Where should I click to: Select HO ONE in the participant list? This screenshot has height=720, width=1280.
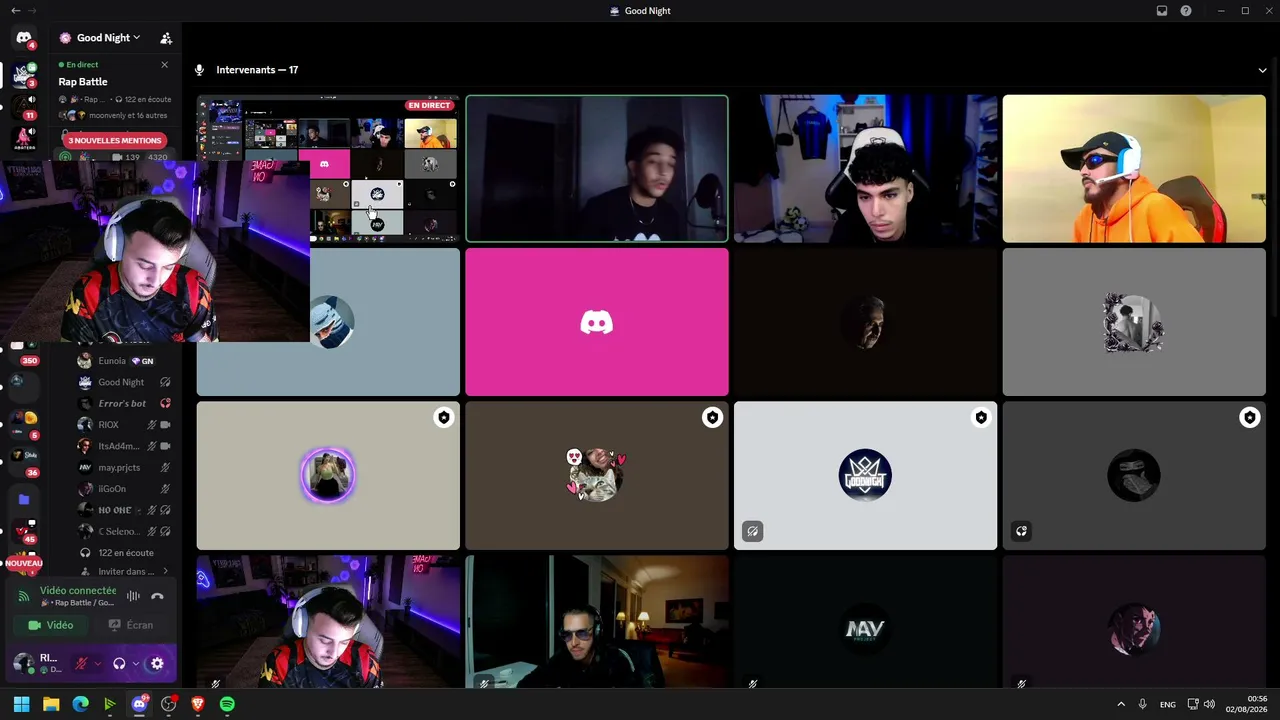point(122,510)
